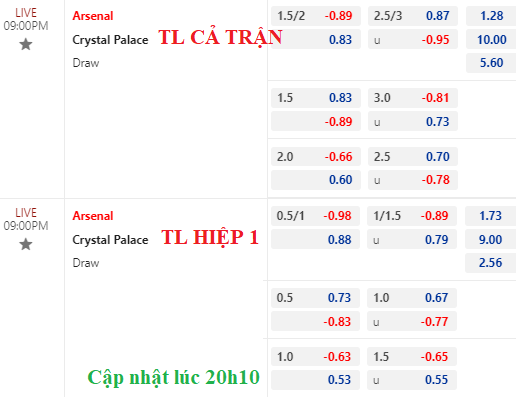Image resolution: width=516 pixels, height=397 pixels.
Task: Choose under 2.5 odds -0.78
Action: [x=413, y=180]
